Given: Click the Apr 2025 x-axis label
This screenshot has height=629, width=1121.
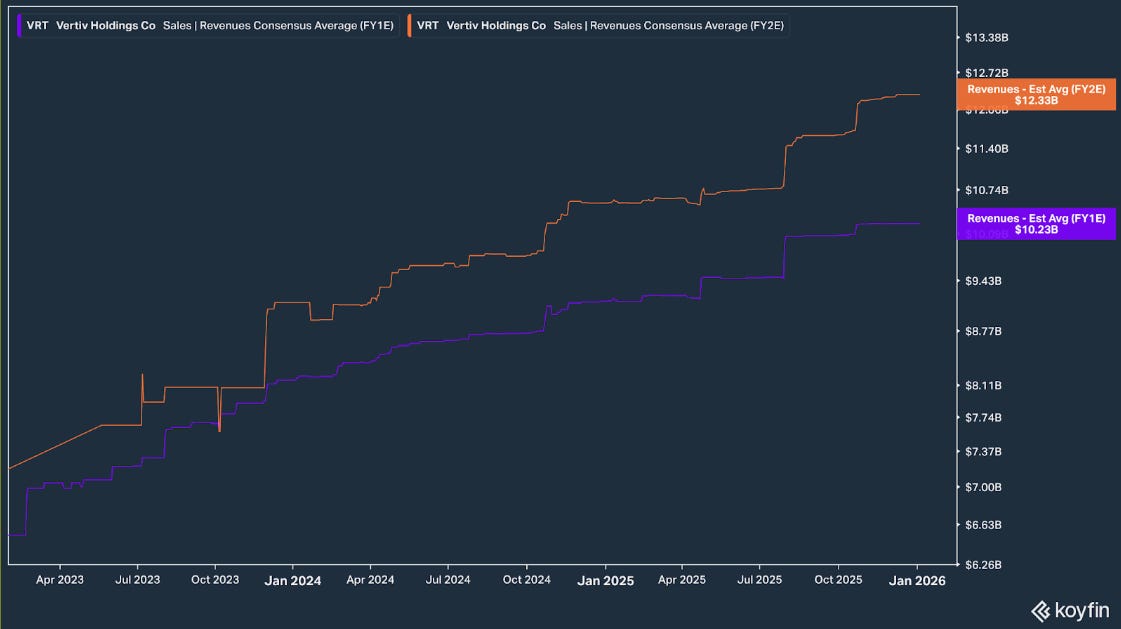Looking at the screenshot, I should (x=682, y=580).
